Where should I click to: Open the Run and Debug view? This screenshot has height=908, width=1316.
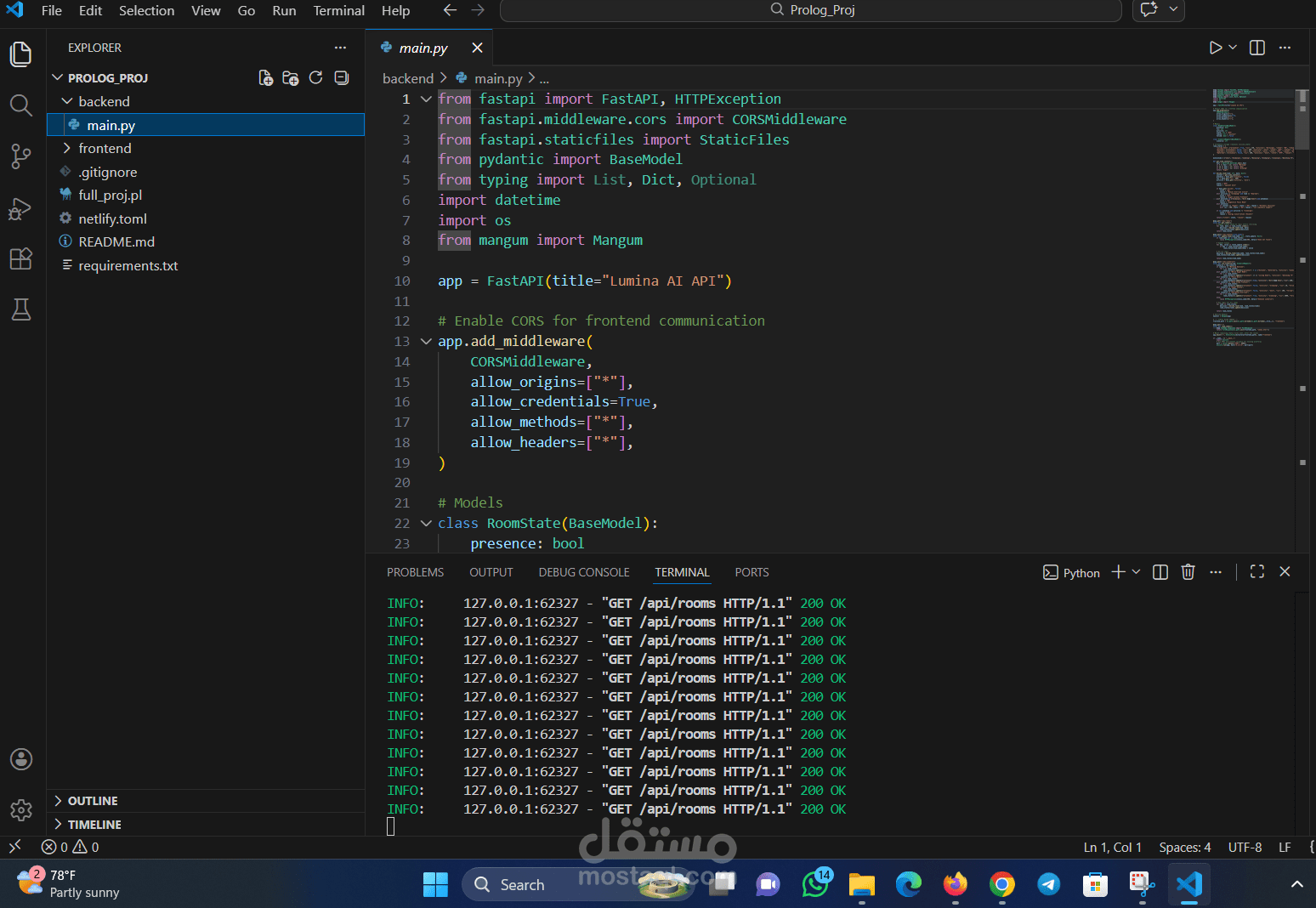(x=20, y=208)
